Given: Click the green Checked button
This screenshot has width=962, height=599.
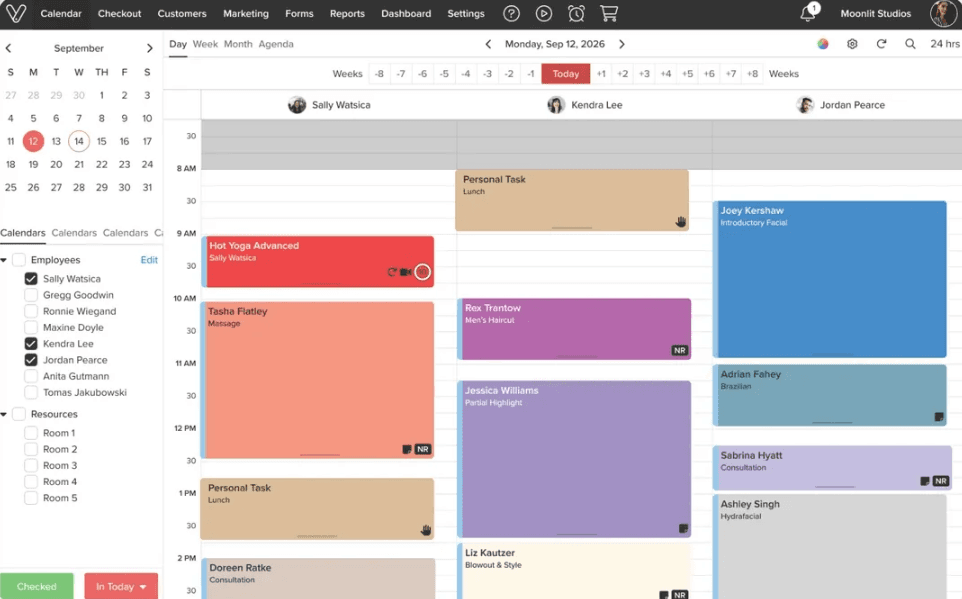Looking at the screenshot, I should [x=37, y=586].
